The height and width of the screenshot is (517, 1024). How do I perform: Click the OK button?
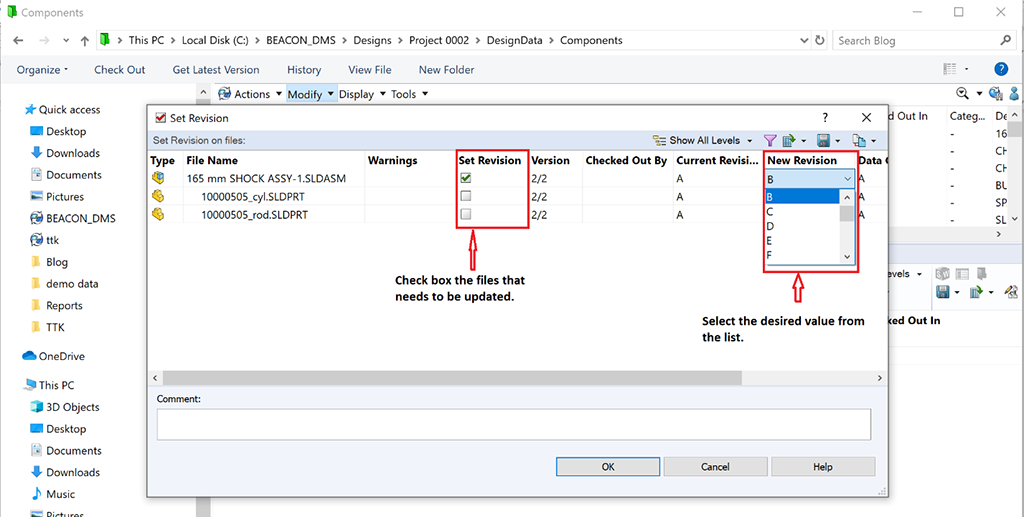(608, 467)
